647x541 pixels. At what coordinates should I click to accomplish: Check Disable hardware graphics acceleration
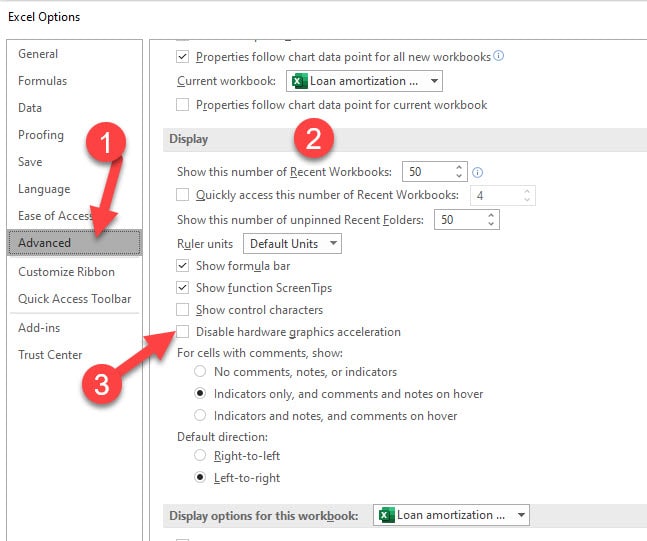[x=182, y=331]
